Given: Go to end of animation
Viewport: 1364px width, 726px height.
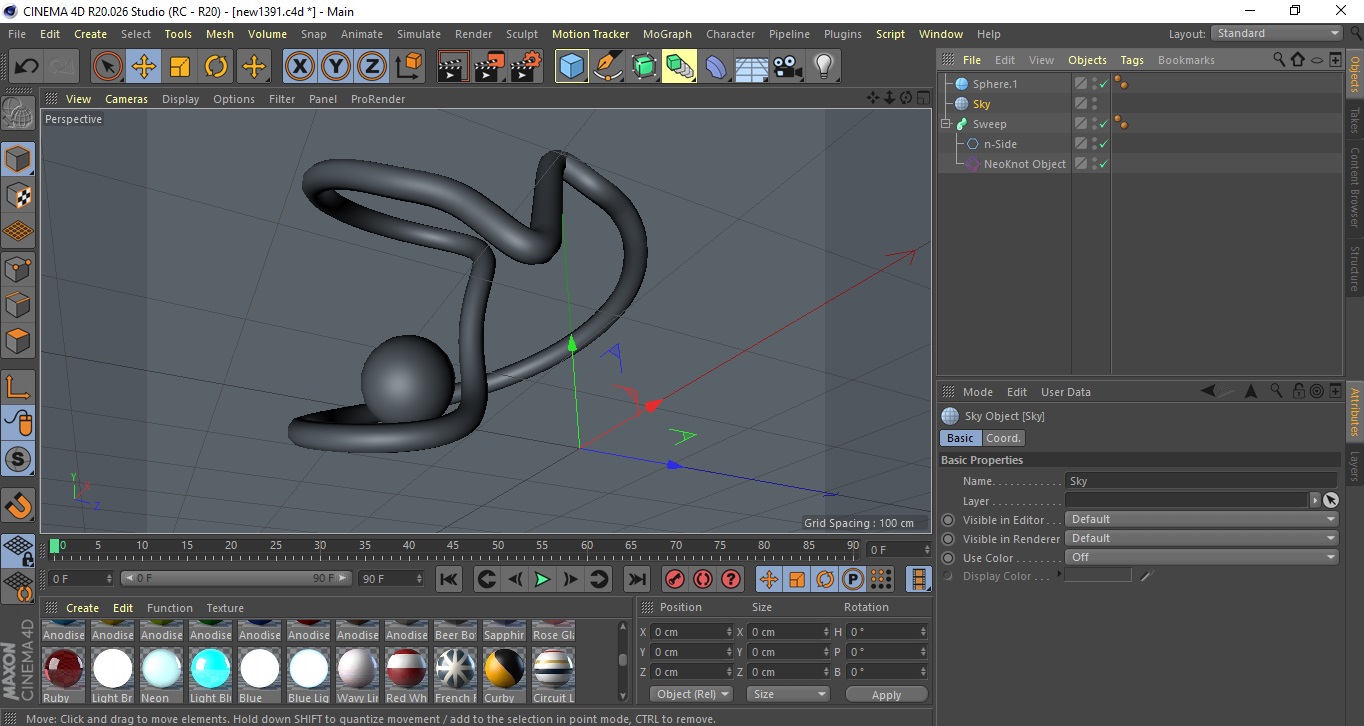Looking at the screenshot, I should click(x=636, y=579).
